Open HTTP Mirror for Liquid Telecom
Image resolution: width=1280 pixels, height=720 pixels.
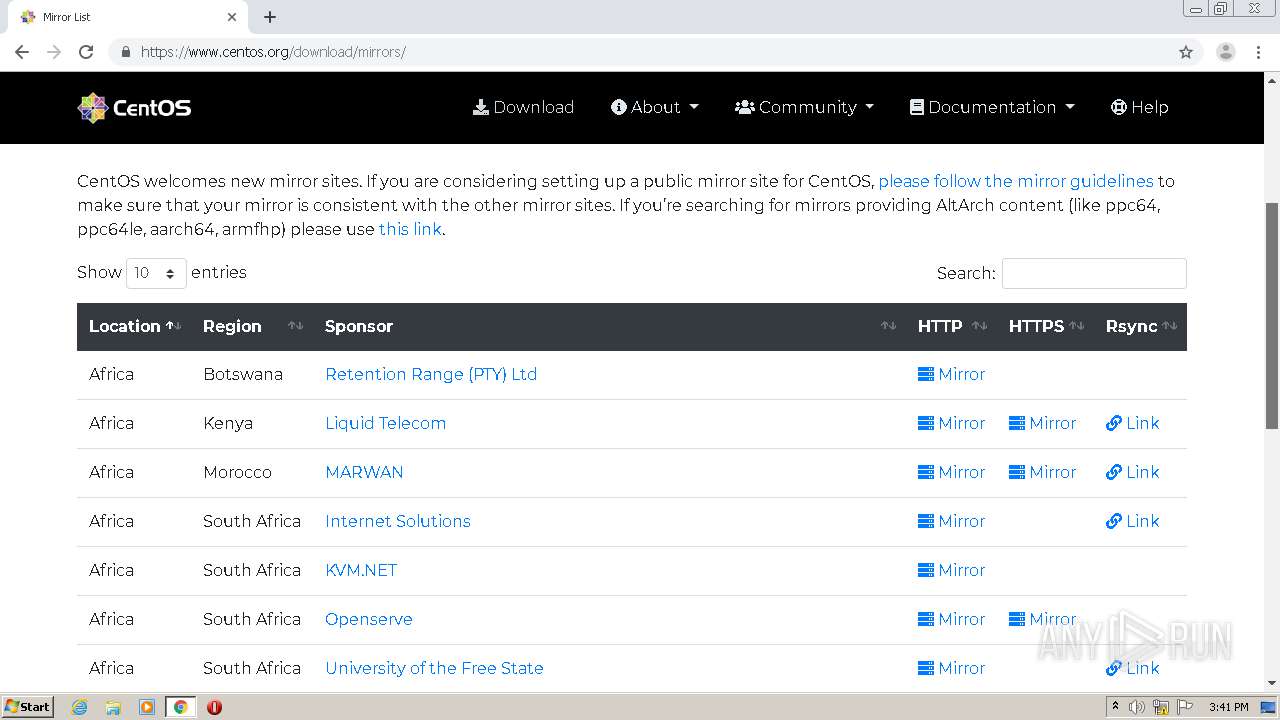tap(951, 423)
